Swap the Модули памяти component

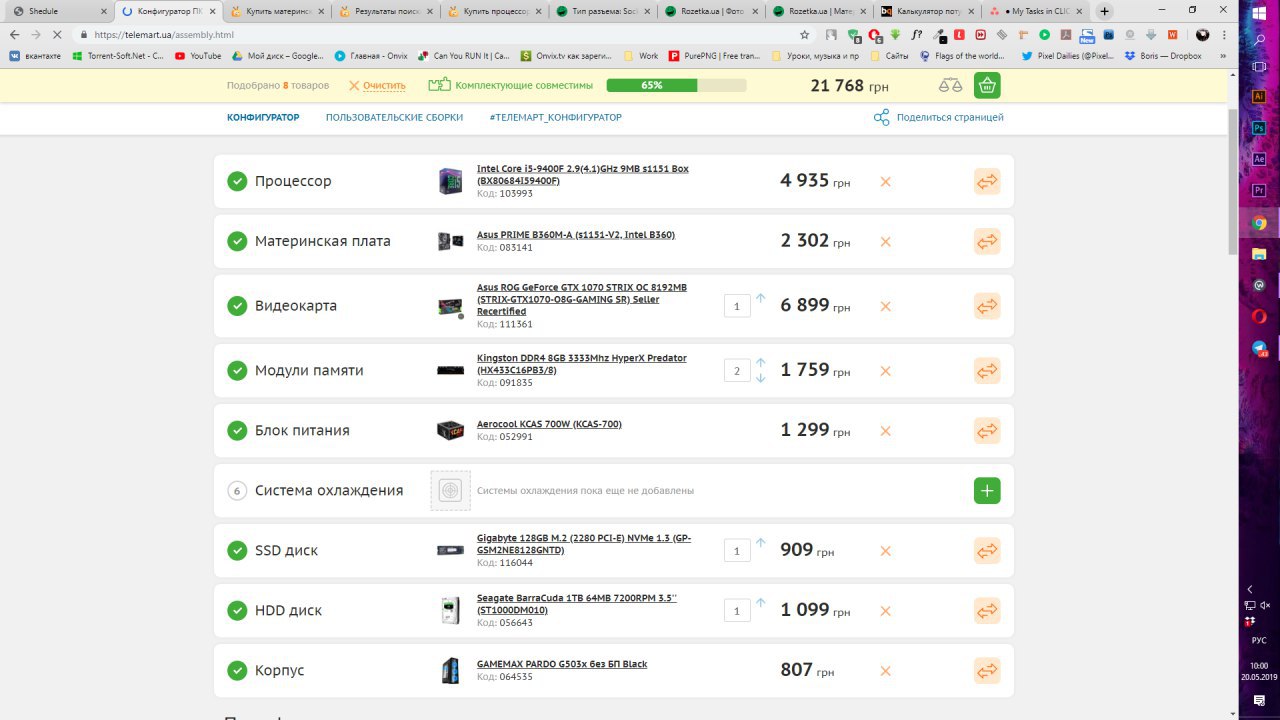point(987,370)
